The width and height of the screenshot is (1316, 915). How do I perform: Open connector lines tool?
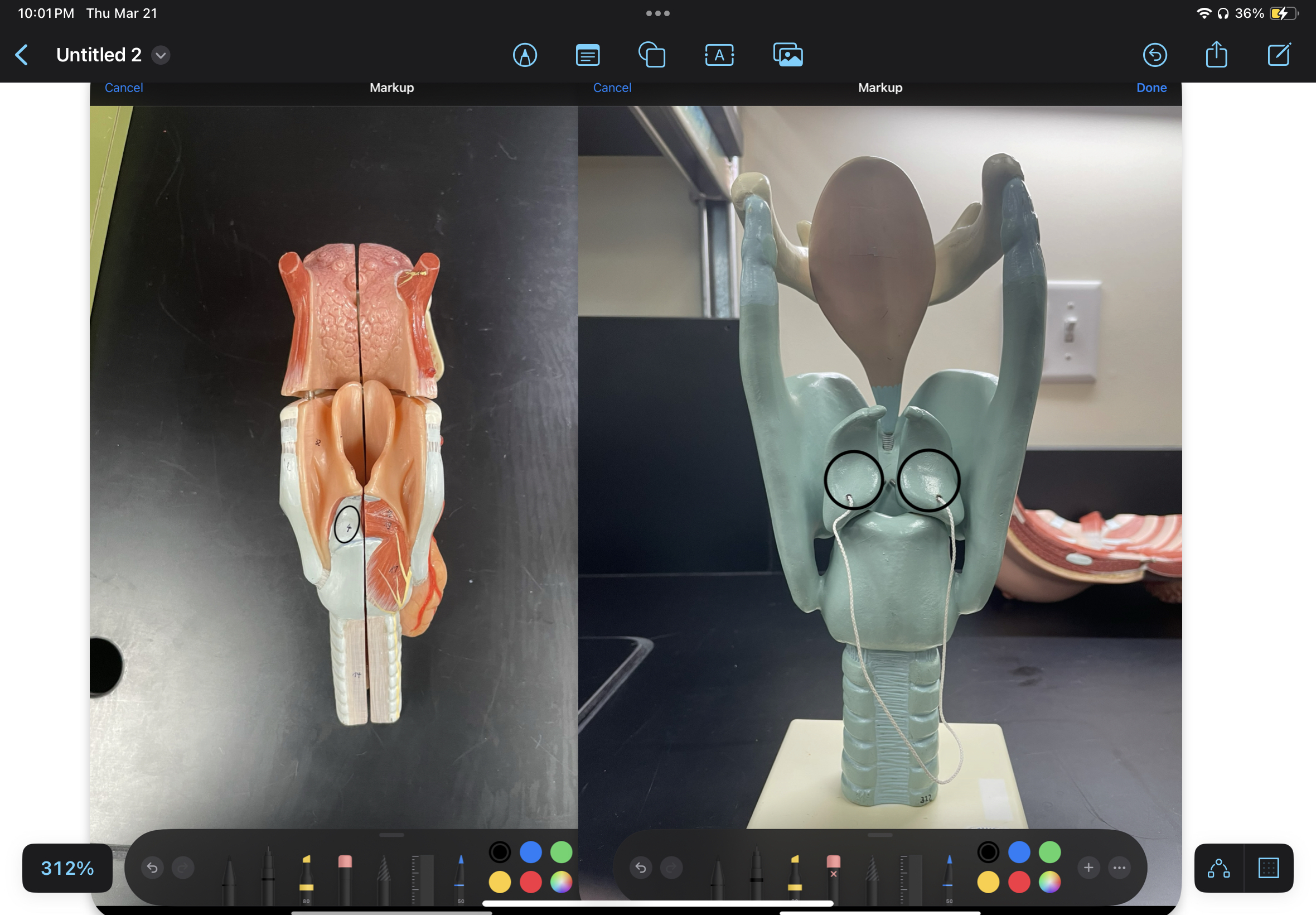point(1218,868)
